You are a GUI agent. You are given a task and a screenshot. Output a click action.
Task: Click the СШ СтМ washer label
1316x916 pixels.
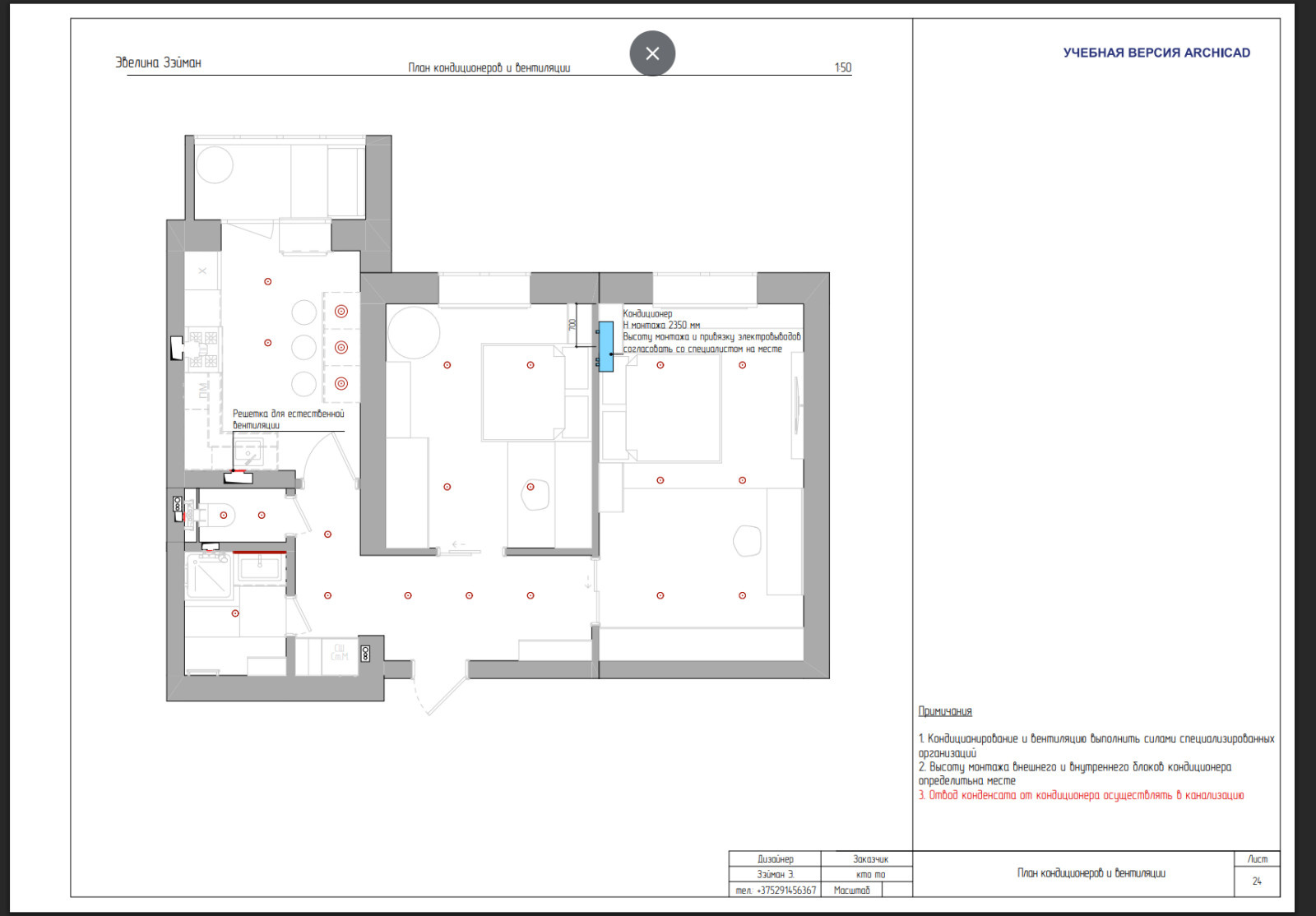tap(340, 652)
